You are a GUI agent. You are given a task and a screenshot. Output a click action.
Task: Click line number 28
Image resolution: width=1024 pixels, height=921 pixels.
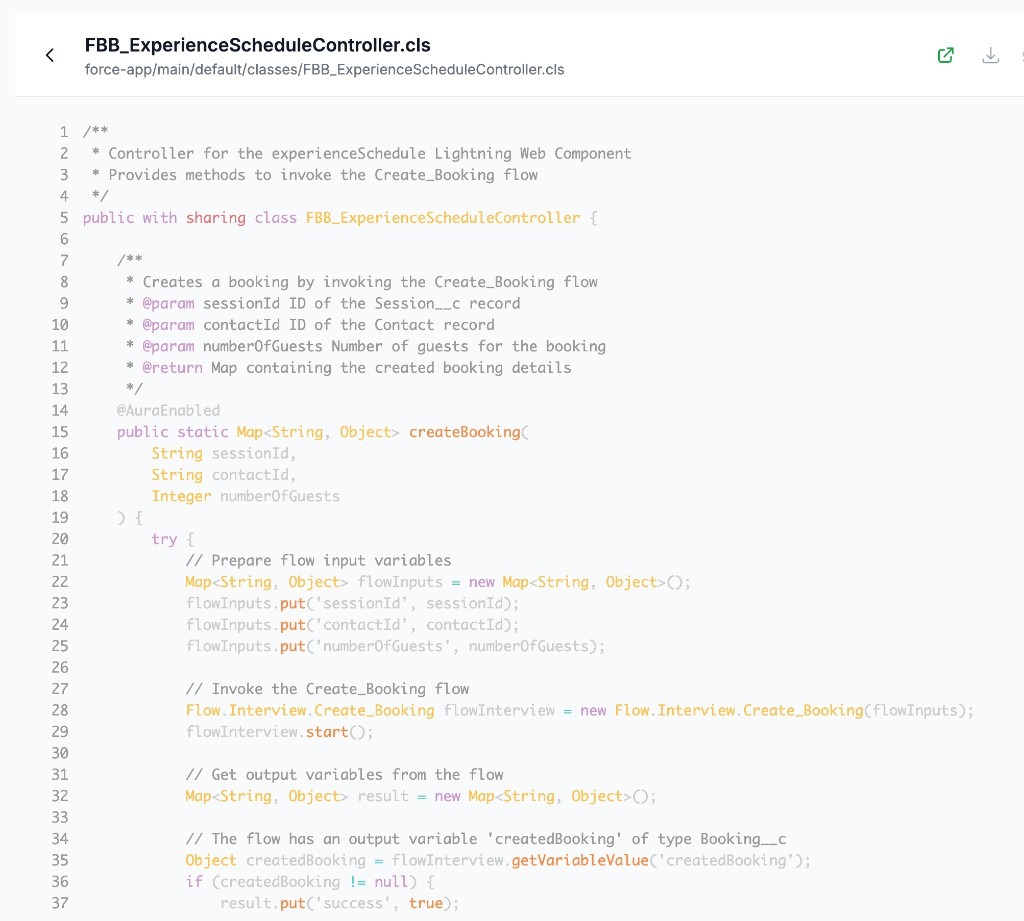coord(60,710)
